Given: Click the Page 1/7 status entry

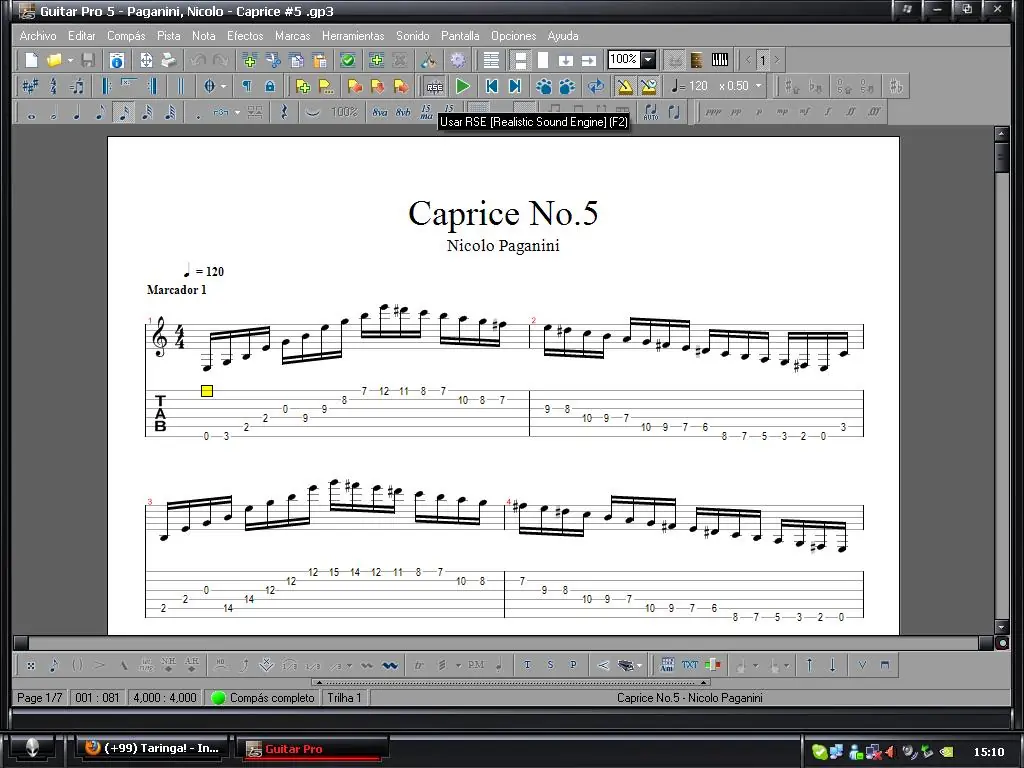Looking at the screenshot, I should [39, 698].
